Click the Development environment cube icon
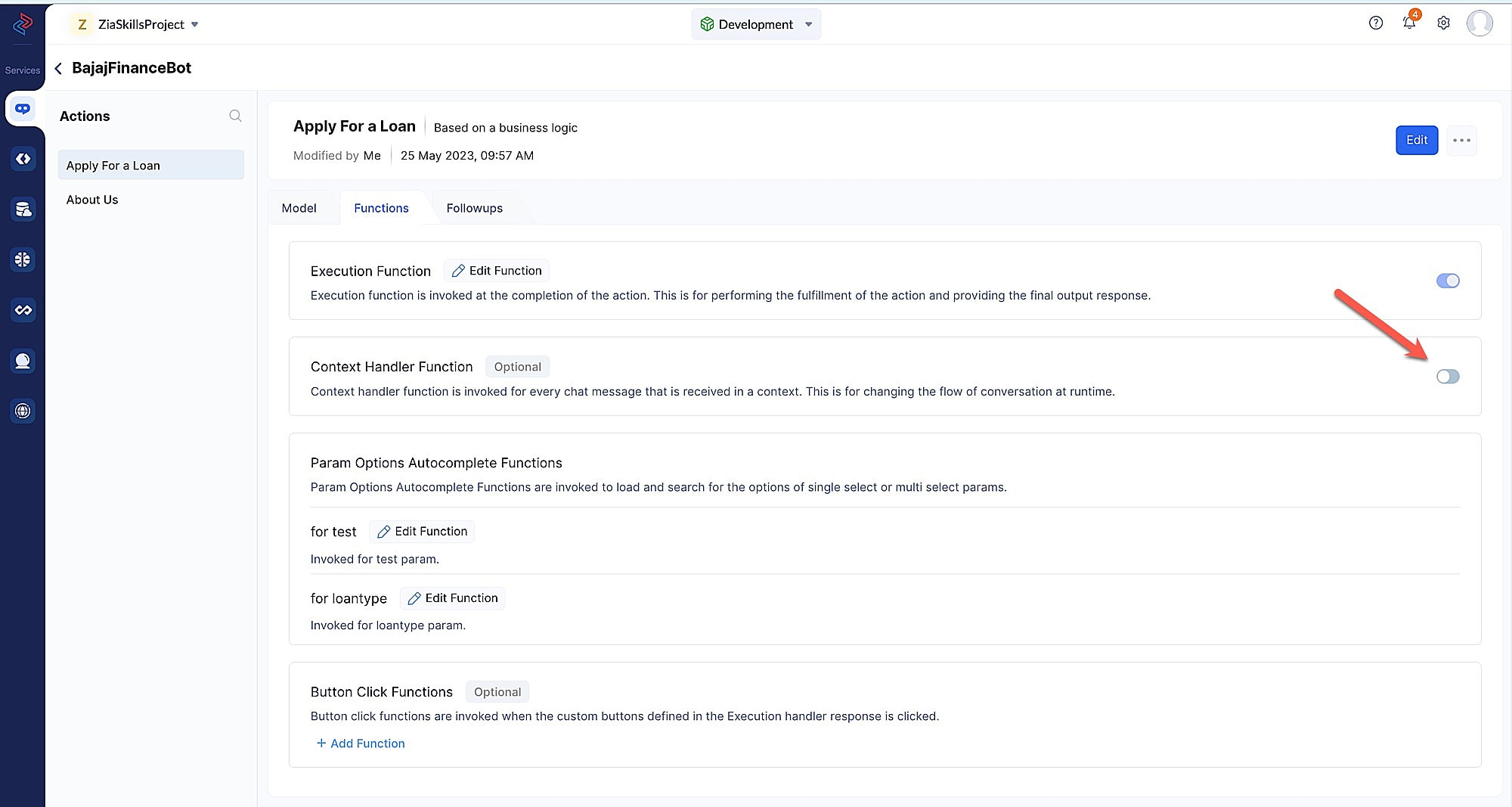Image resolution: width=1512 pixels, height=807 pixels. point(707,24)
